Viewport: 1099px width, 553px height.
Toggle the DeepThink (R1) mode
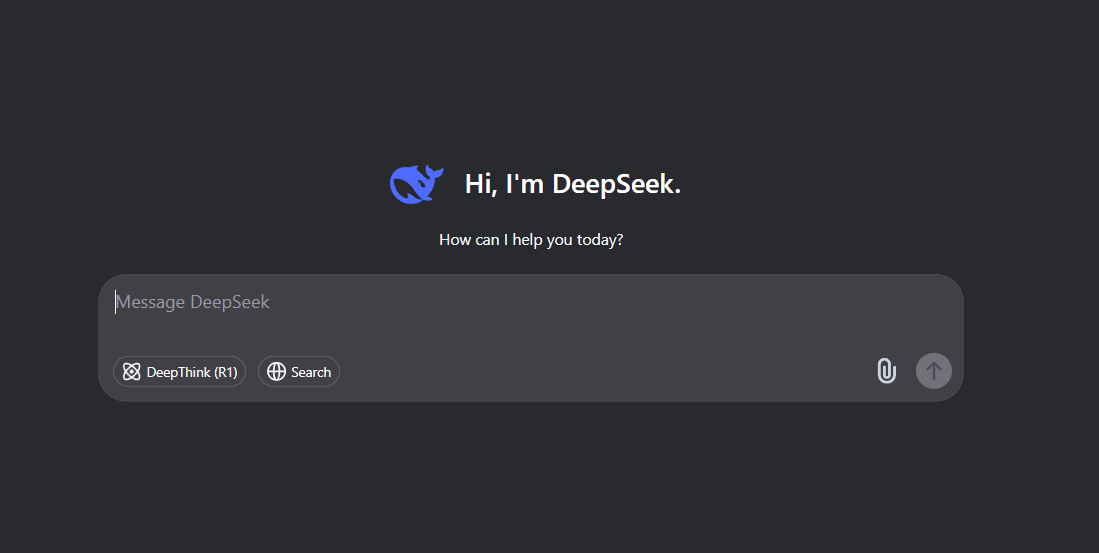179,371
